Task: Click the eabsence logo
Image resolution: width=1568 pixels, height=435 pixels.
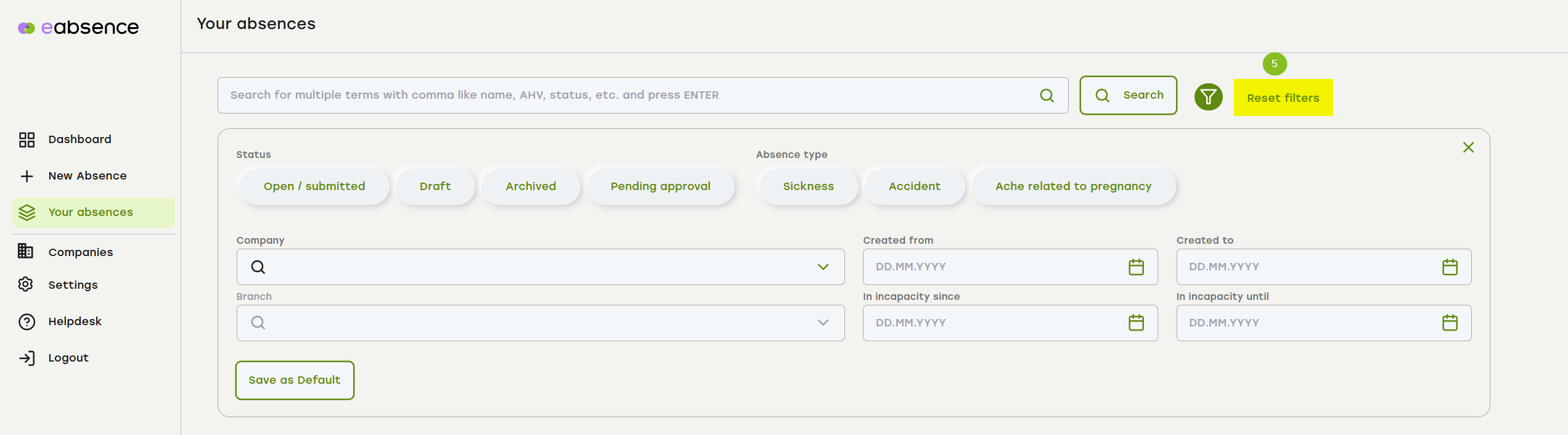Action: (x=78, y=28)
